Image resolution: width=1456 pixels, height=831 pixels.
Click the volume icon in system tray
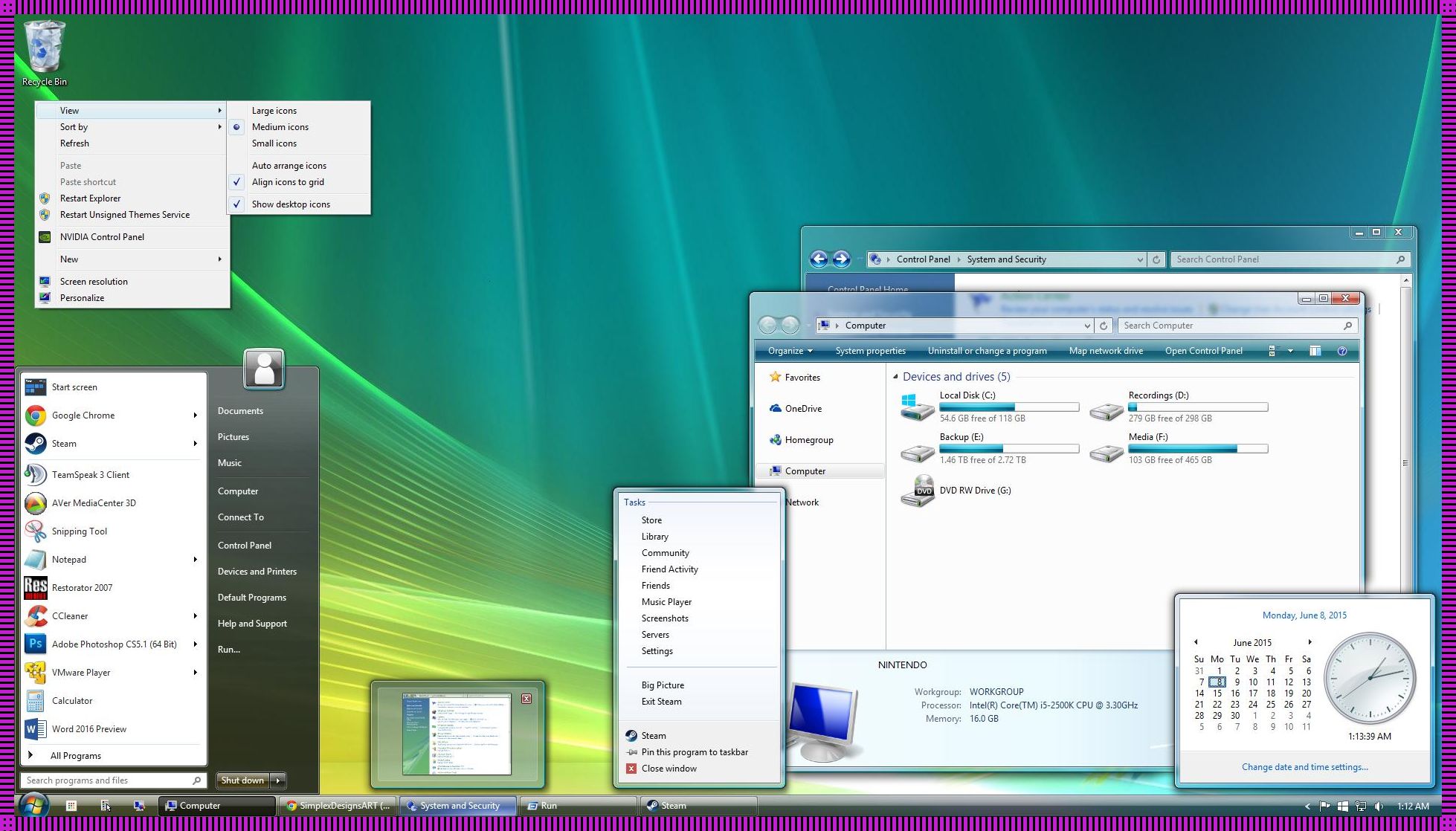tap(1379, 806)
